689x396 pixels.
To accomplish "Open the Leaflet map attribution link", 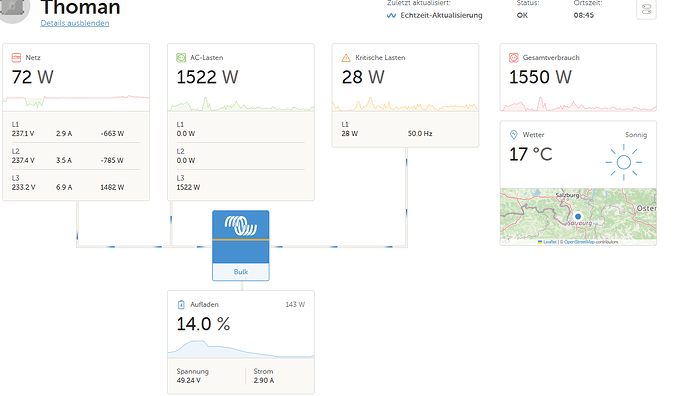I will (x=550, y=242).
